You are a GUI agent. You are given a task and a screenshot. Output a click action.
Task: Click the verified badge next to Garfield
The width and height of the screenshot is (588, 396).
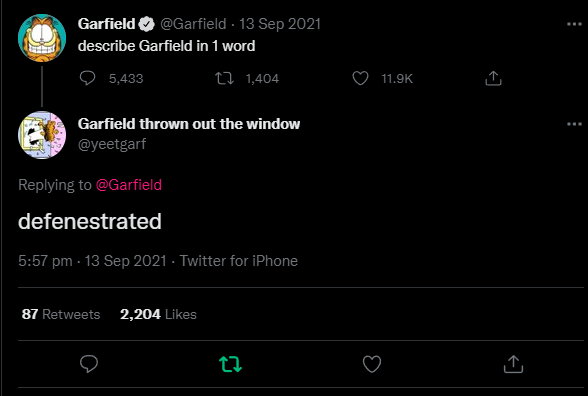coord(146,24)
